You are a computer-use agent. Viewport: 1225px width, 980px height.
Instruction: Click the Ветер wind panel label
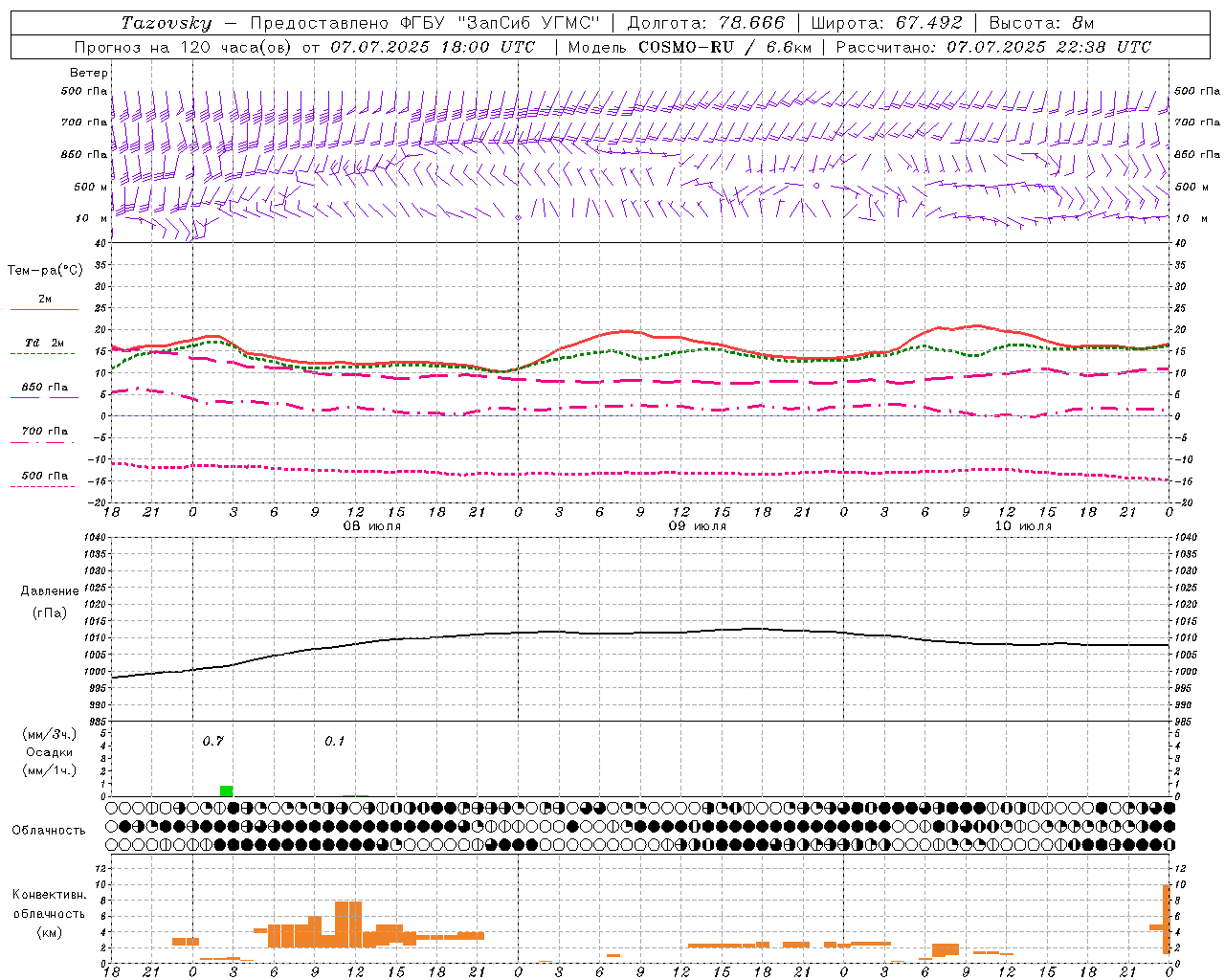tap(88, 73)
